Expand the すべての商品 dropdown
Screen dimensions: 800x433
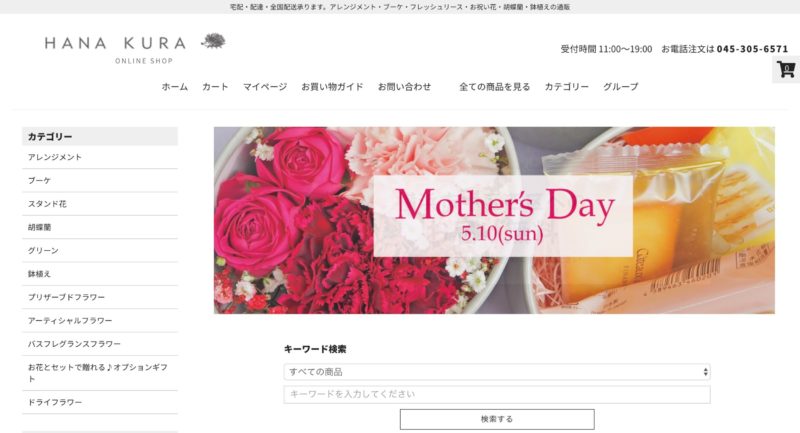[497, 372]
